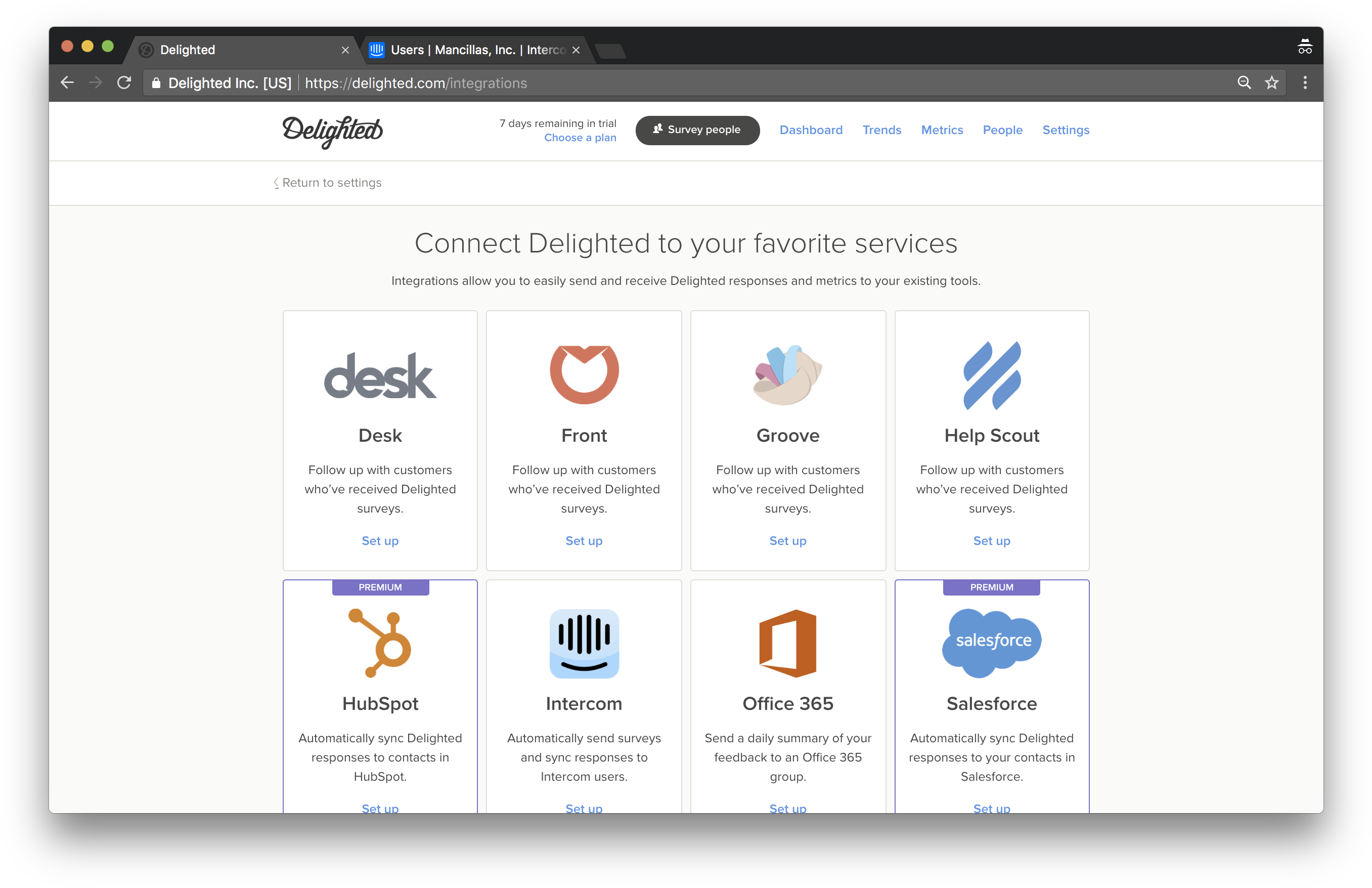Open a new browser tab
The image size is (1372, 888).
(x=610, y=51)
